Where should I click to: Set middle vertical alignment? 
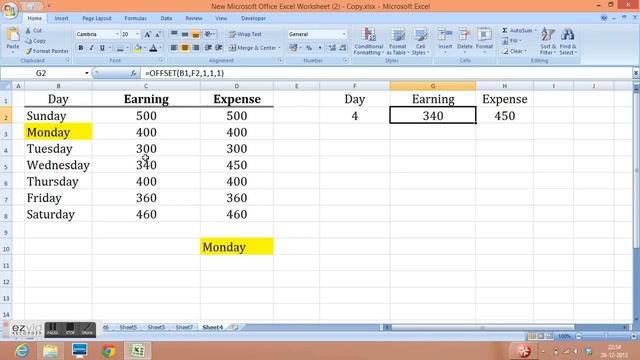[x=185, y=34]
